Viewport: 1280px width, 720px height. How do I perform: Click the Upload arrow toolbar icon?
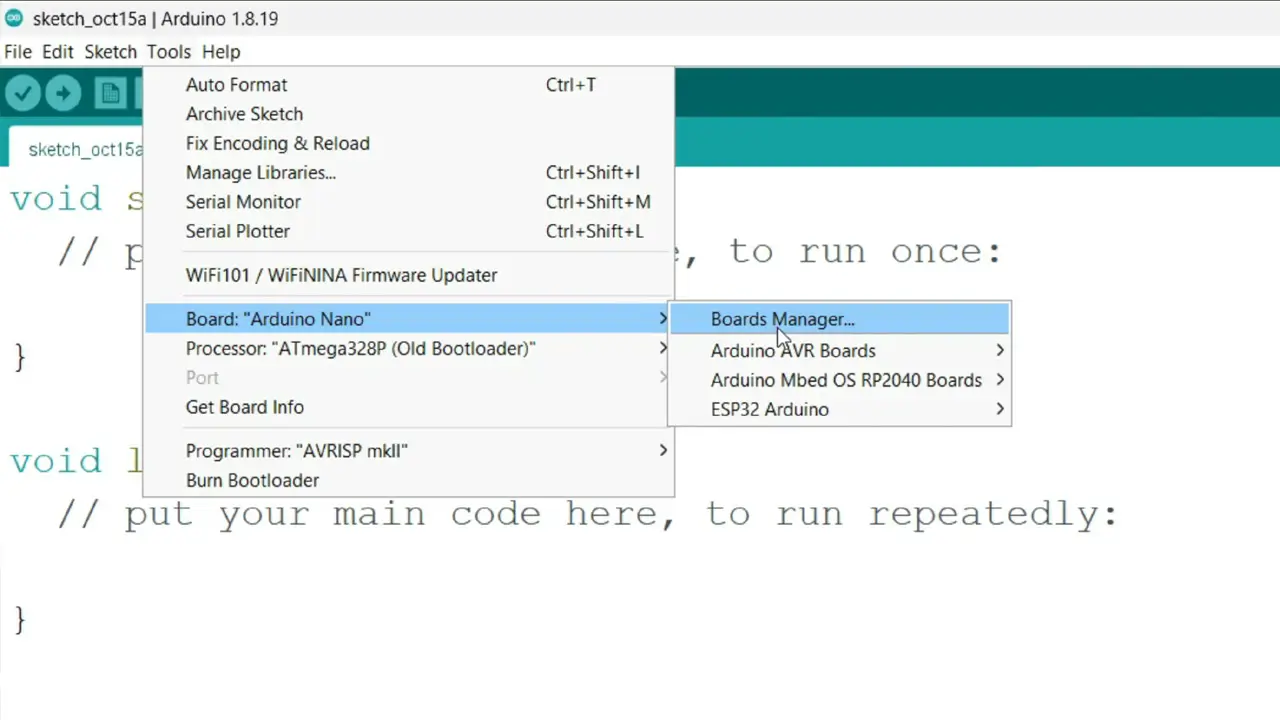point(63,94)
